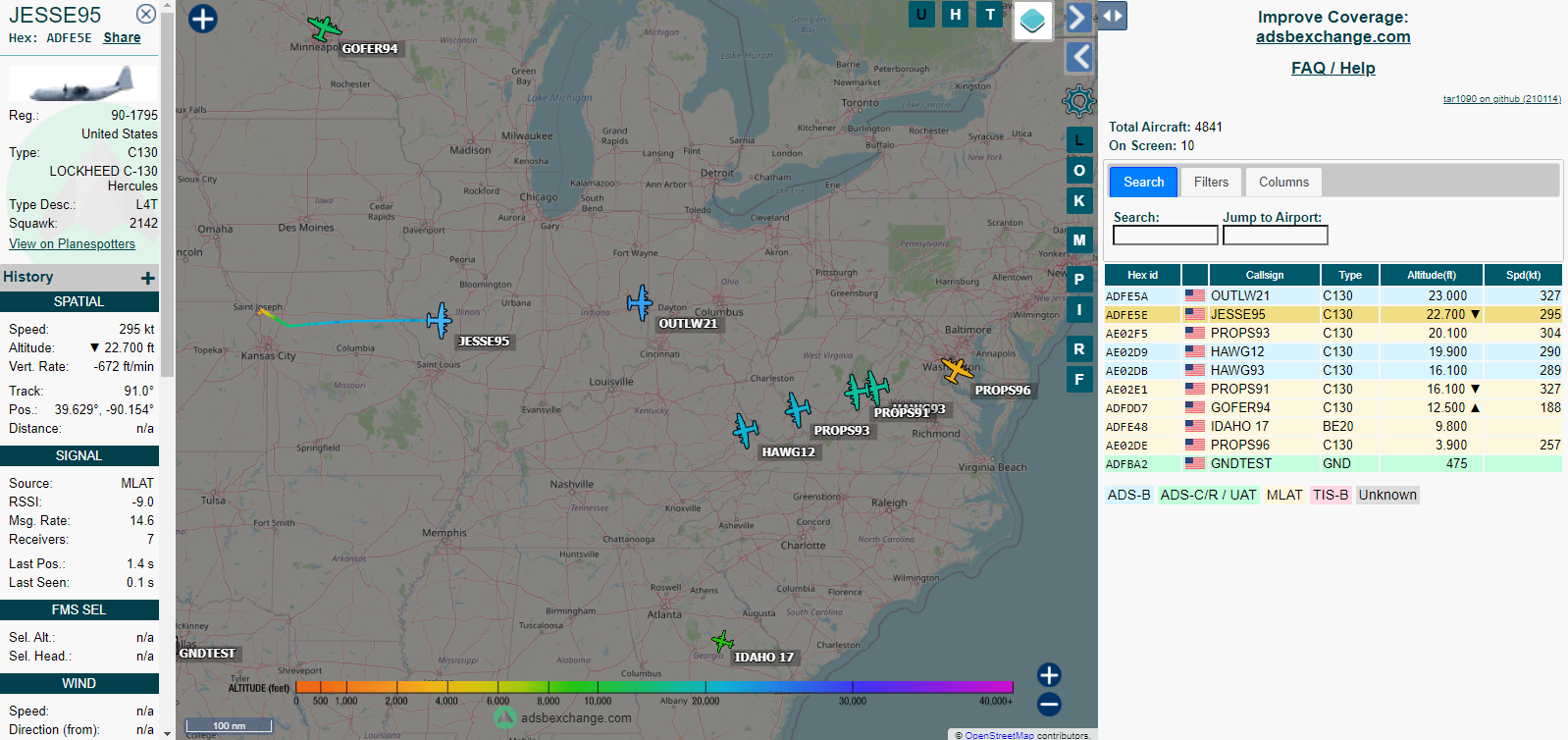Zoom in the map
This screenshot has width=1568, height=740.
pos(1049,674)
